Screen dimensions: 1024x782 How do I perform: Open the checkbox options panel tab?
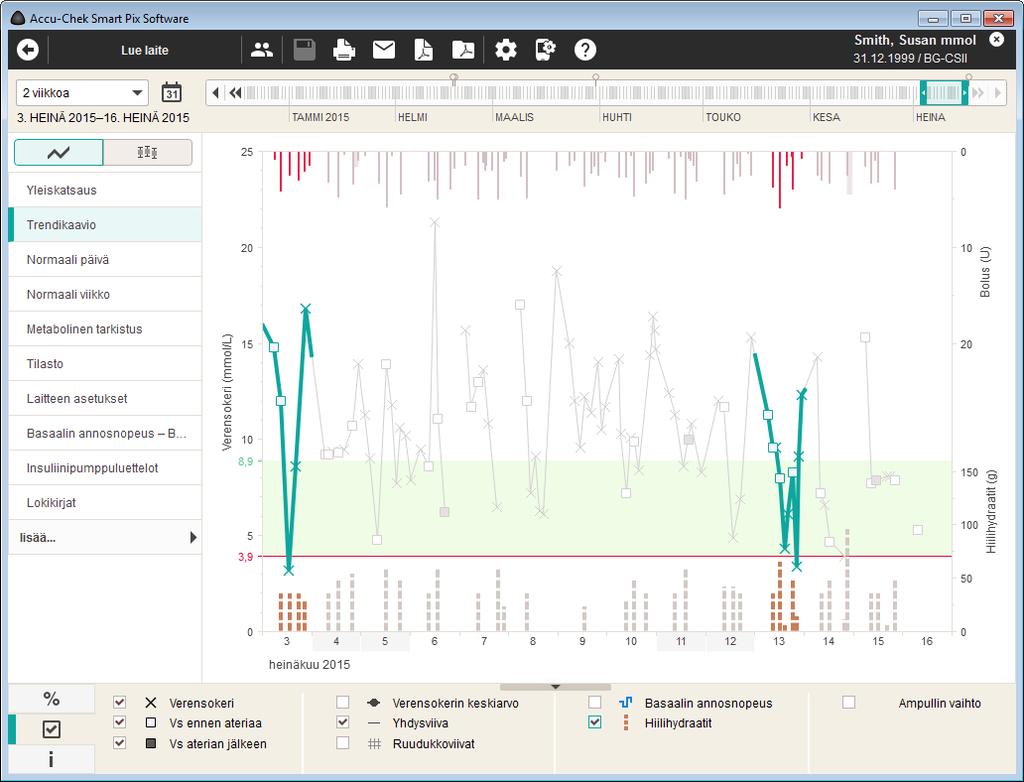52,729
